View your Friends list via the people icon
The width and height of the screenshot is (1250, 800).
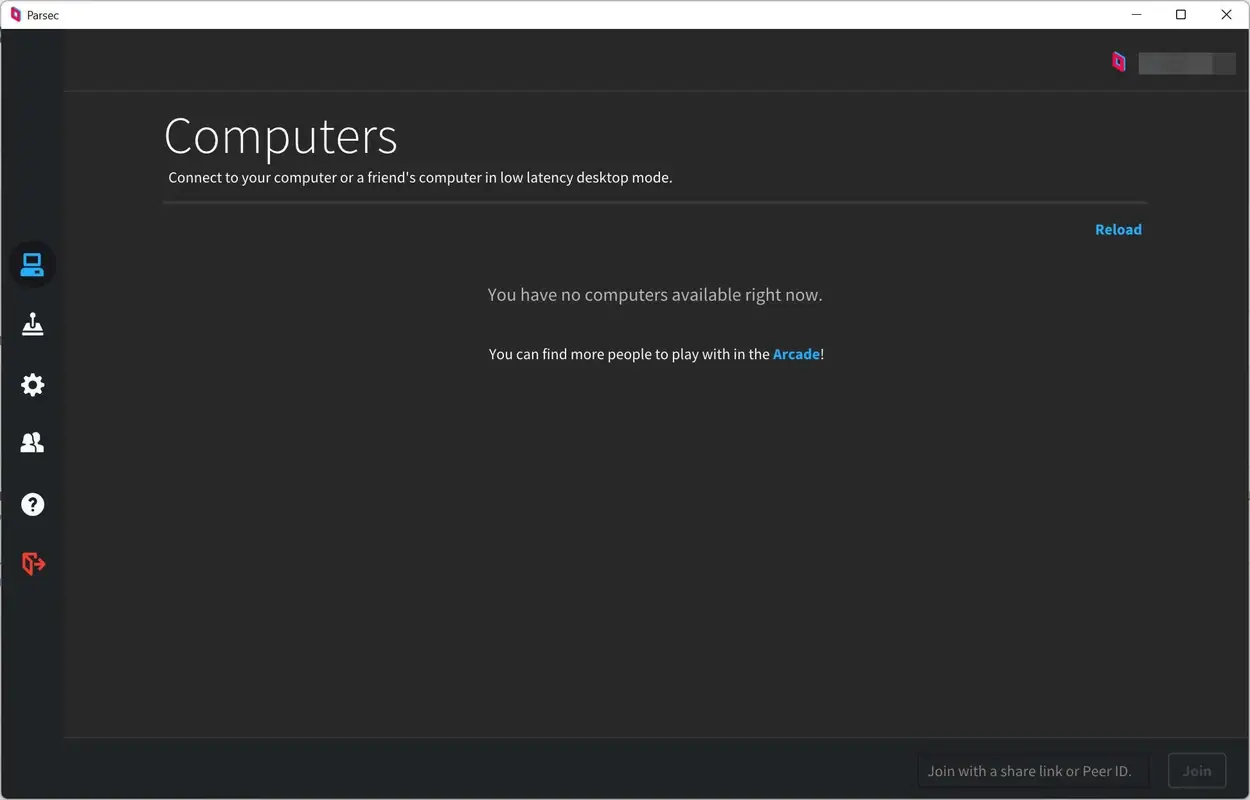click(x=32, y=442)
